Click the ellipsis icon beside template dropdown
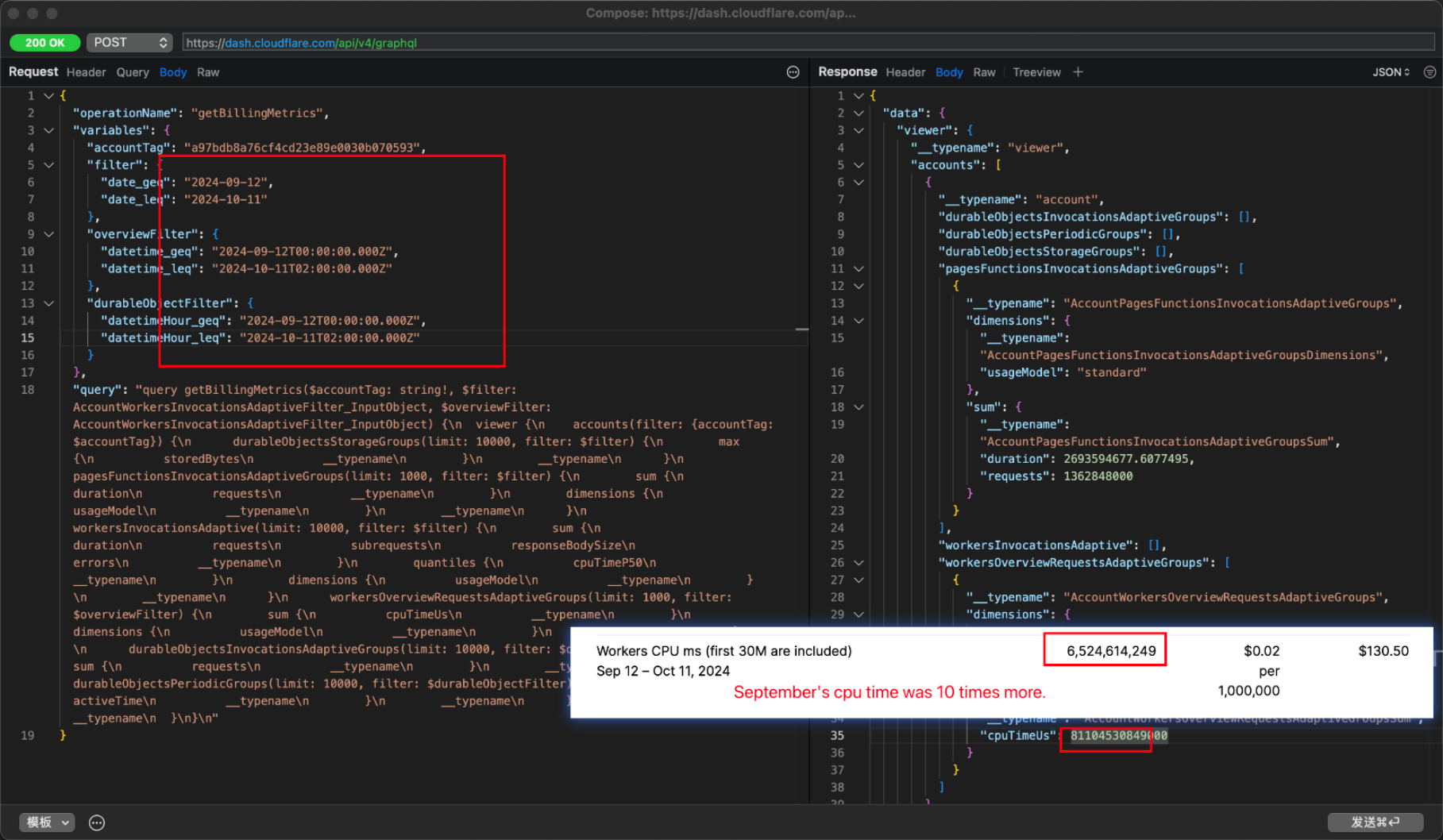Viewport: 1443px width, 840px height. coord(97,823)
